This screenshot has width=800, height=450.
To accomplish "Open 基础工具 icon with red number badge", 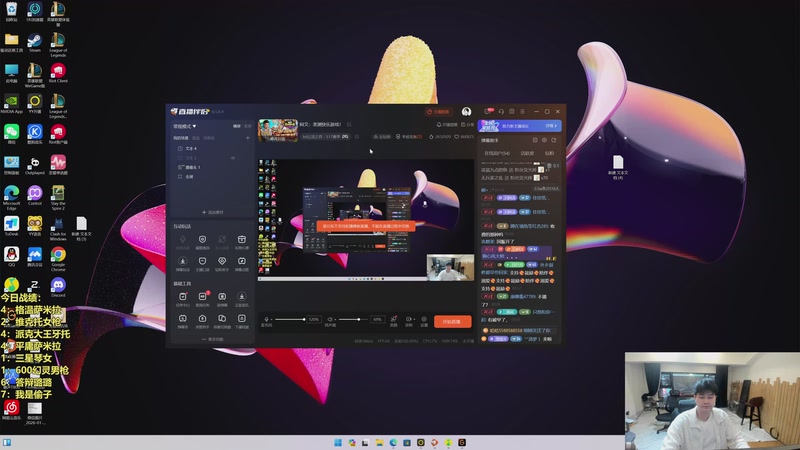I will point(203,296).
